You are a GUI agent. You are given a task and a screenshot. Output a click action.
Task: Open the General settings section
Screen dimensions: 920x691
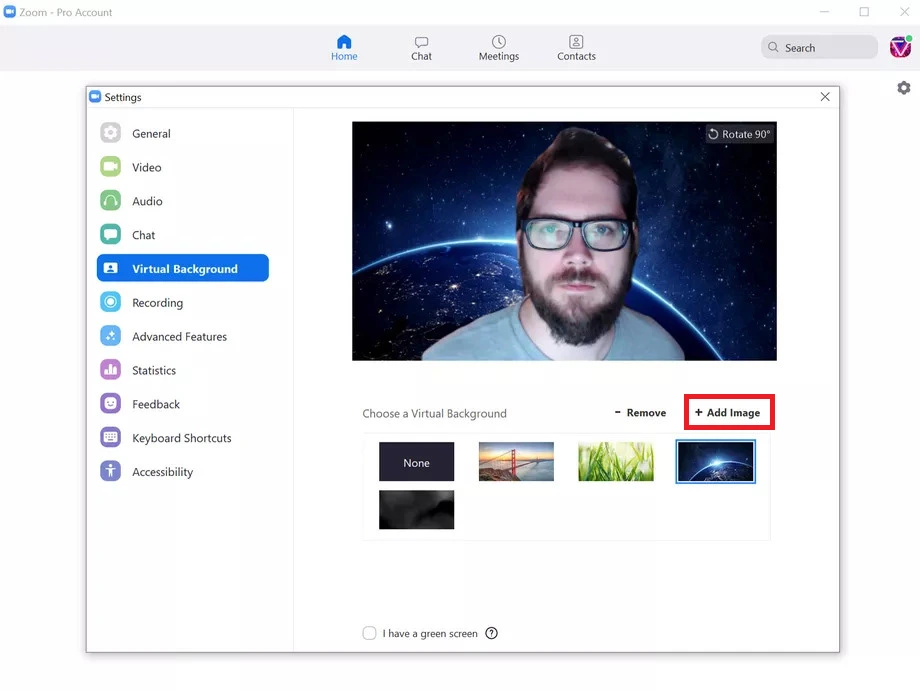[150, 133]
